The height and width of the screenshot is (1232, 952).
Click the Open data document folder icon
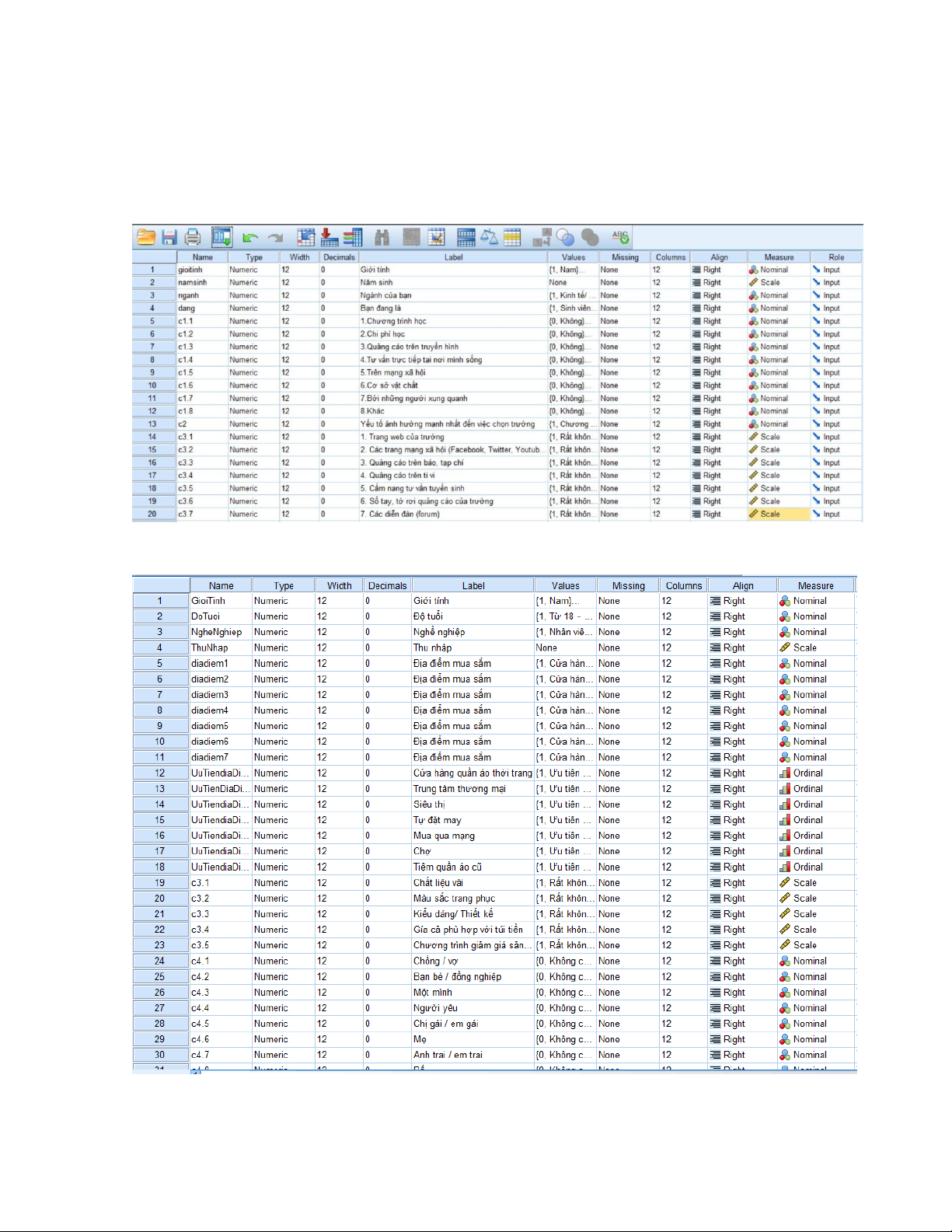point(146,237)
